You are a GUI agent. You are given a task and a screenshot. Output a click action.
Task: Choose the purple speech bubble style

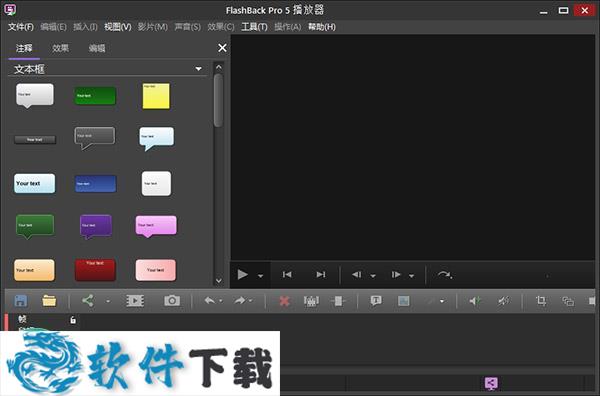tap(96, 227)
